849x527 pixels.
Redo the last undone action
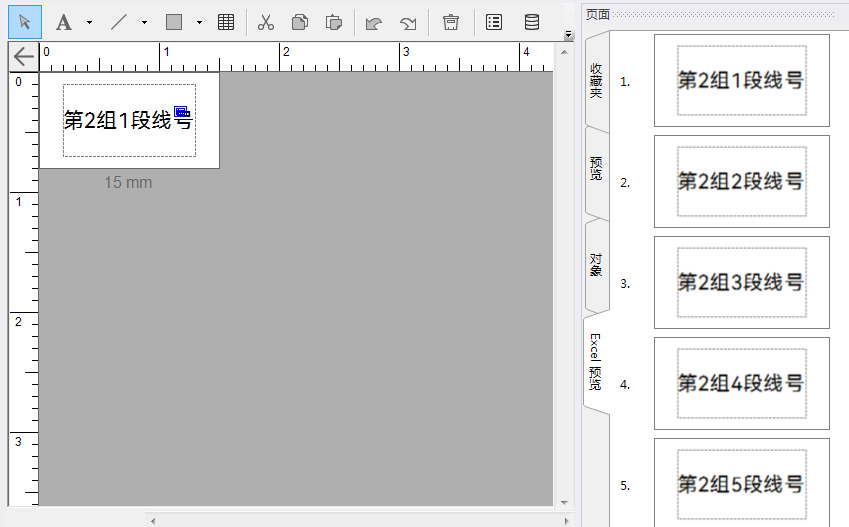tap(408, 22)
